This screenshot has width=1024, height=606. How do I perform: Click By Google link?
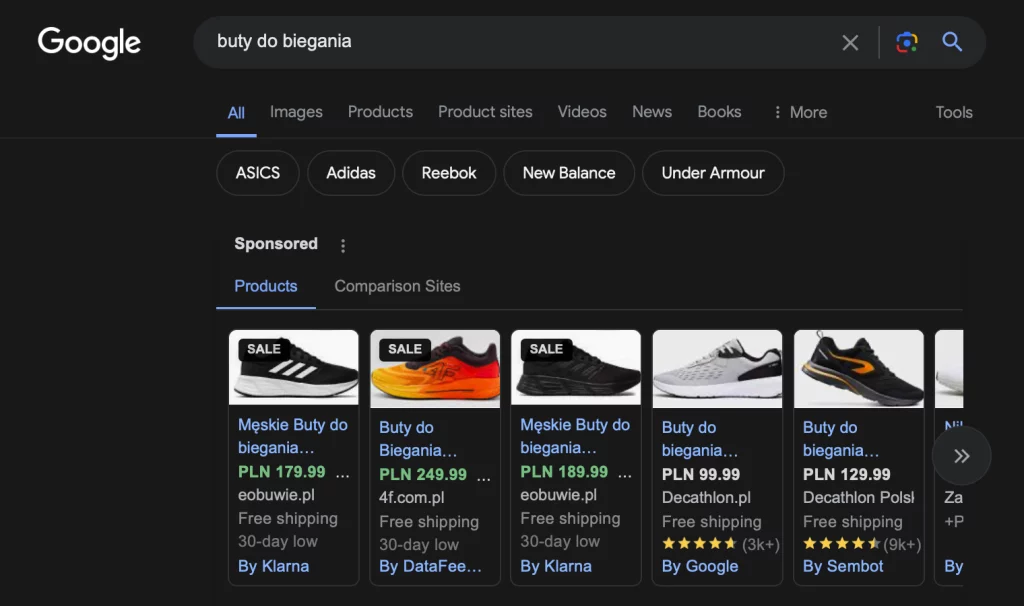[x=700, y=566]
